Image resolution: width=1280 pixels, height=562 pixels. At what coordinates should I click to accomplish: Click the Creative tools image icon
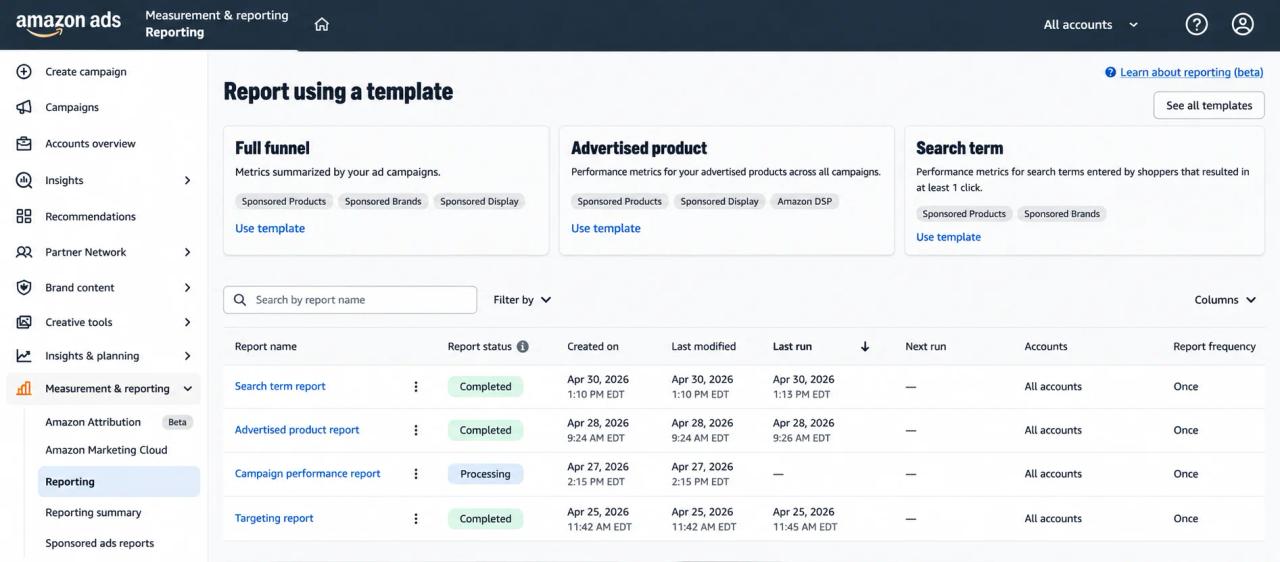coord(24,322)
